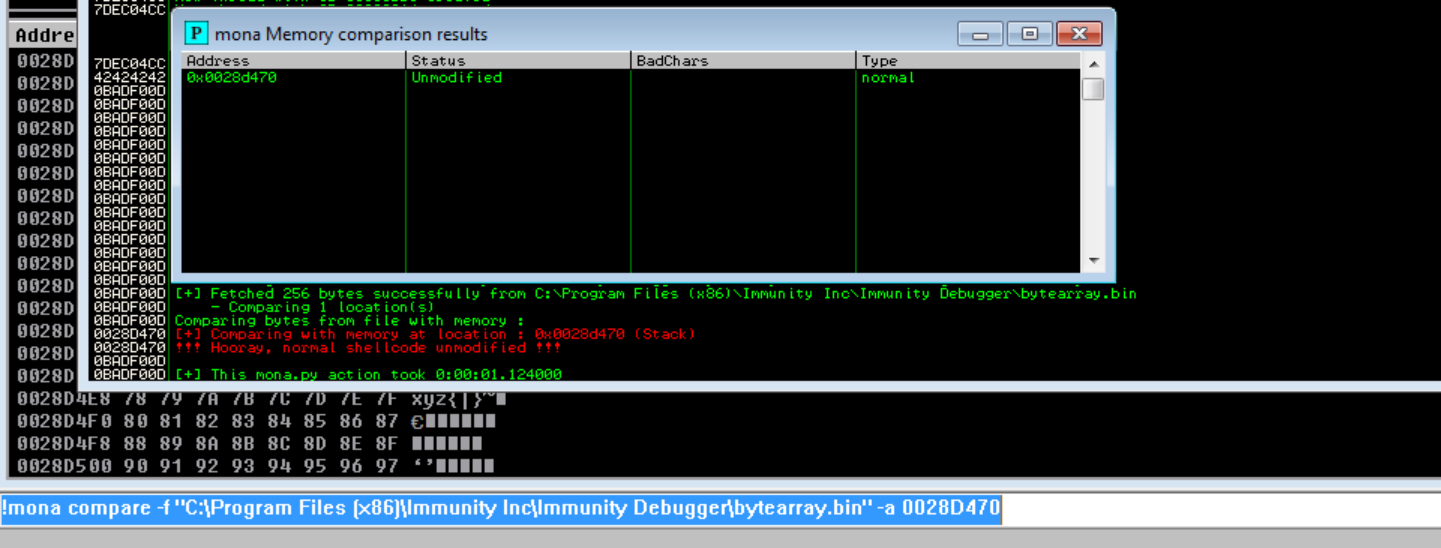The height and width of the screenshot is (548, 1441).
Task: Sort results by Address column header
Action: pyautogui.click(x=293, y=61)
